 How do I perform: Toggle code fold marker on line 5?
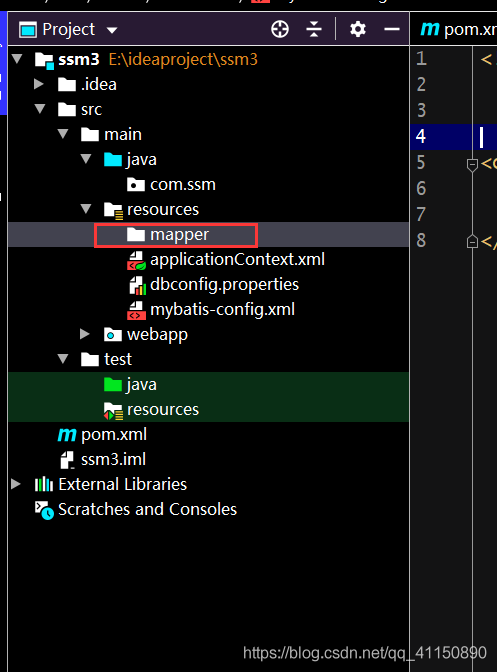coord(472,164)
